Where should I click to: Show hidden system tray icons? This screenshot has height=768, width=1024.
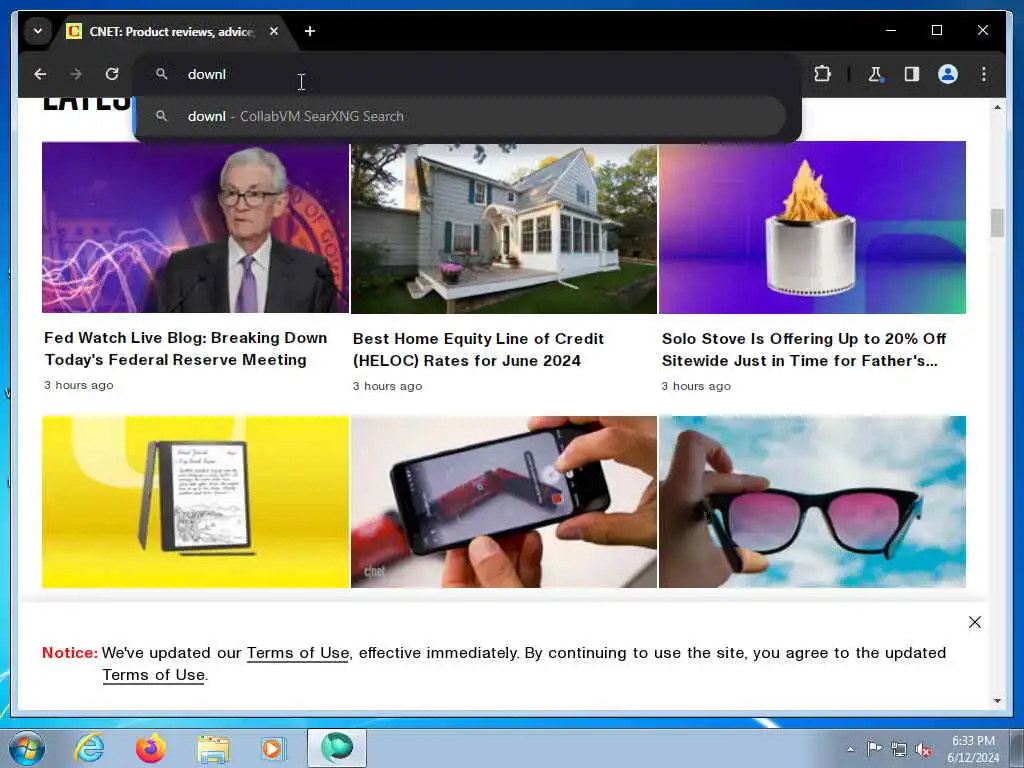point(850,750)
